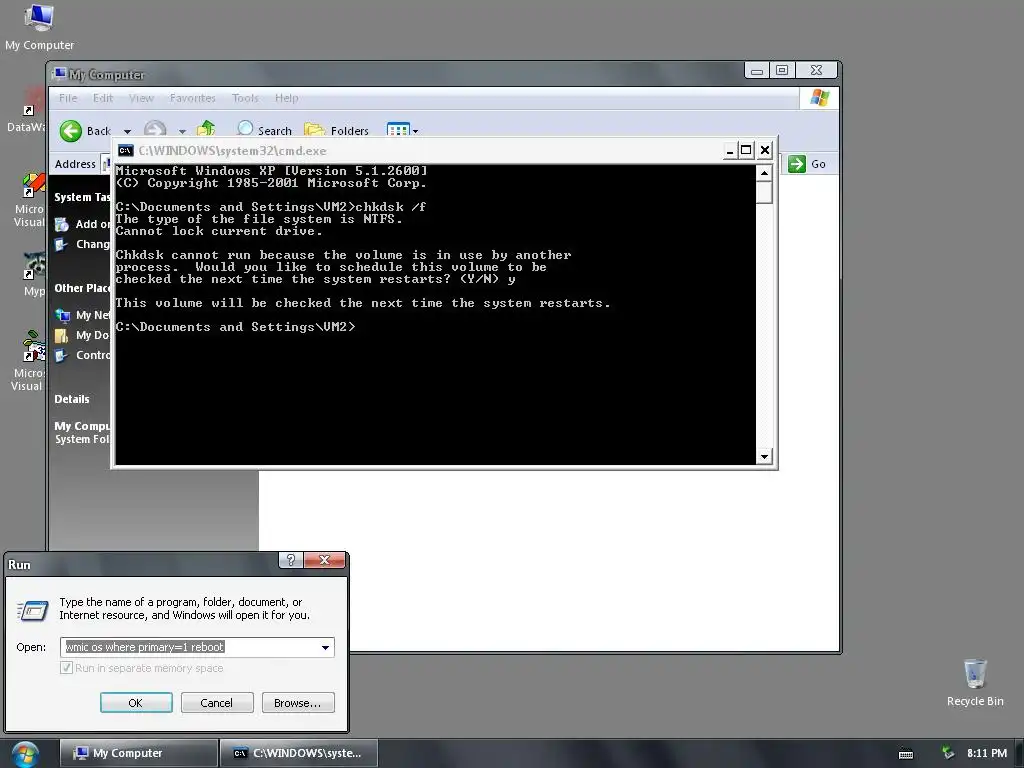Screen dimensions: 1024x768
Task: Open the Help menu in My Computer
Action: click(286, 98)
